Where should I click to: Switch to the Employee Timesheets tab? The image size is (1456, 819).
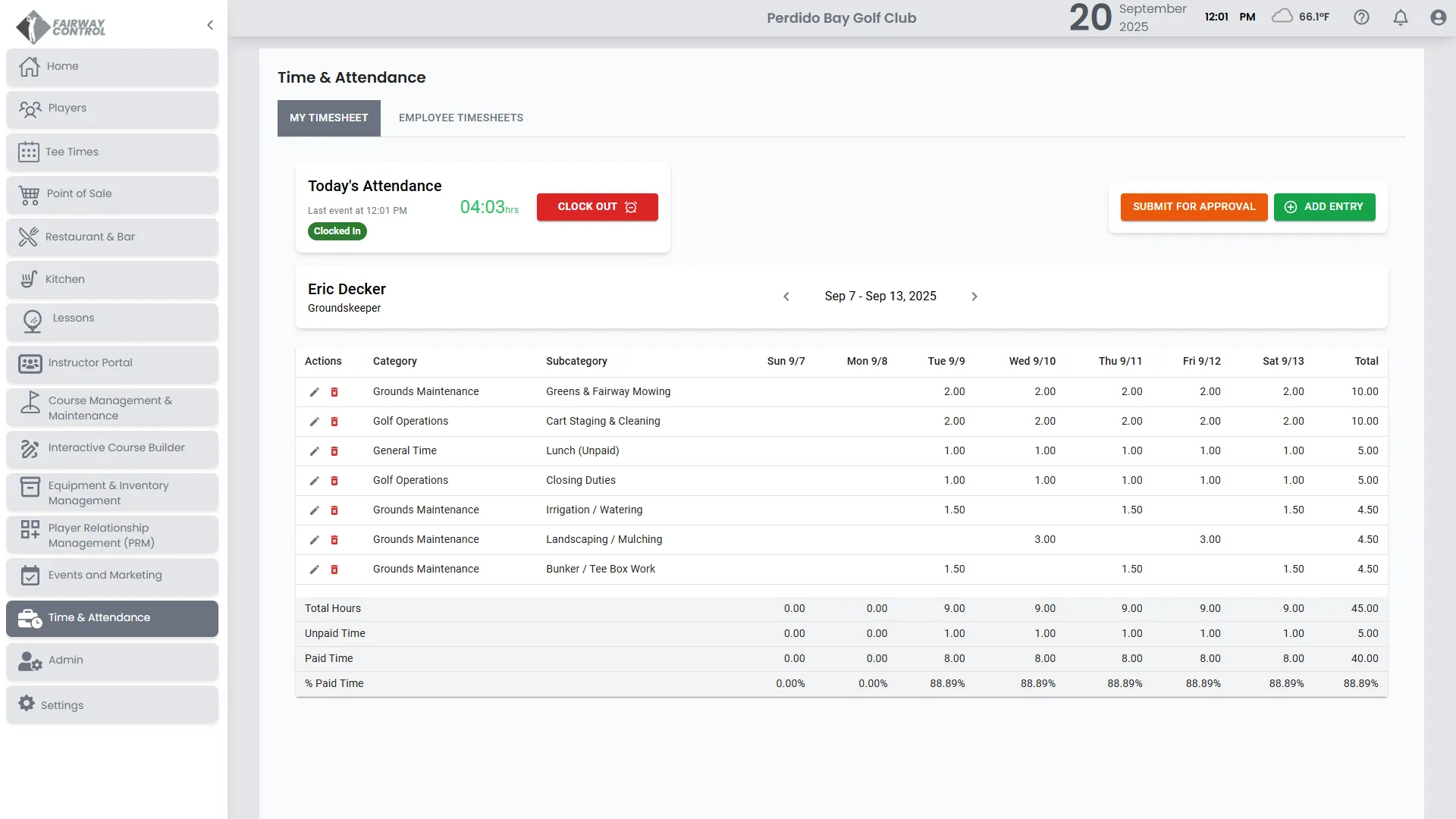tap(460, 118)
